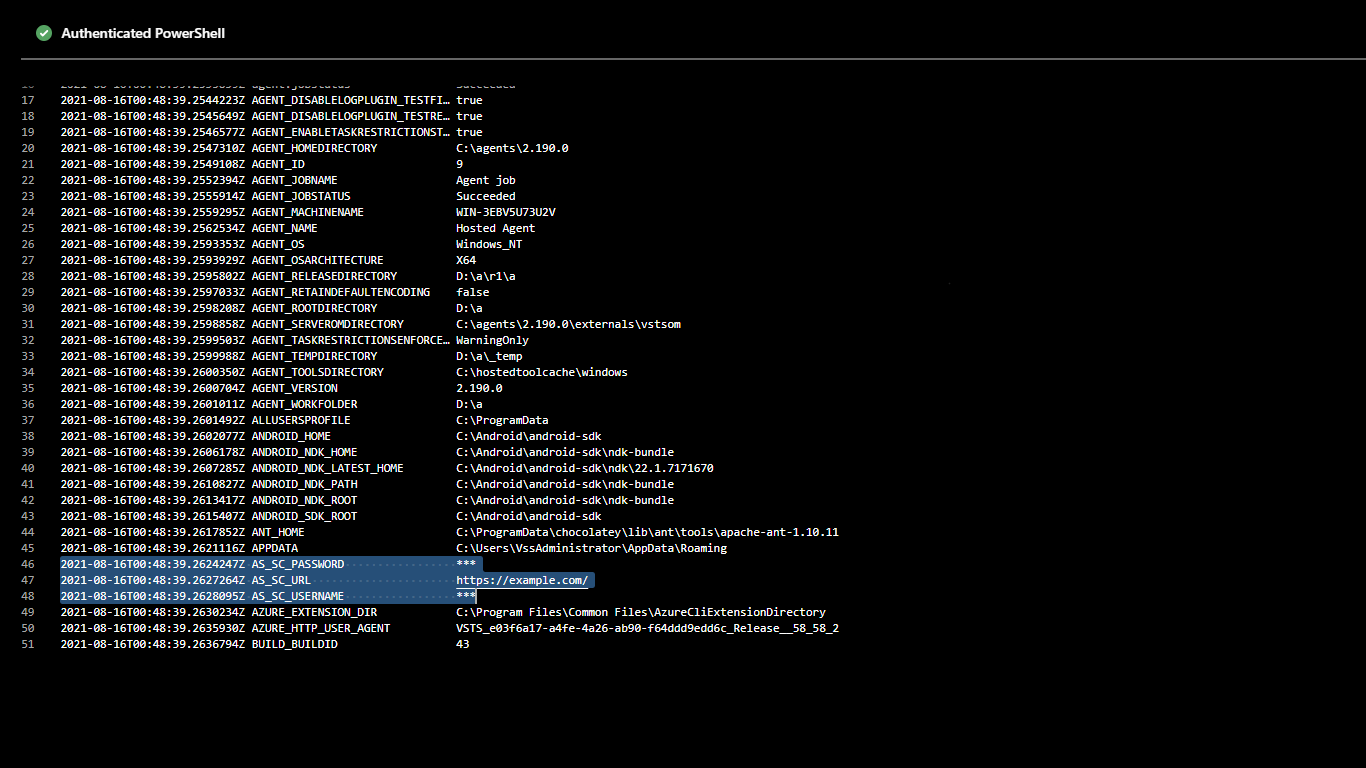
Task: Click line number 26 for AGENT_OS
Action: point(27,244)
